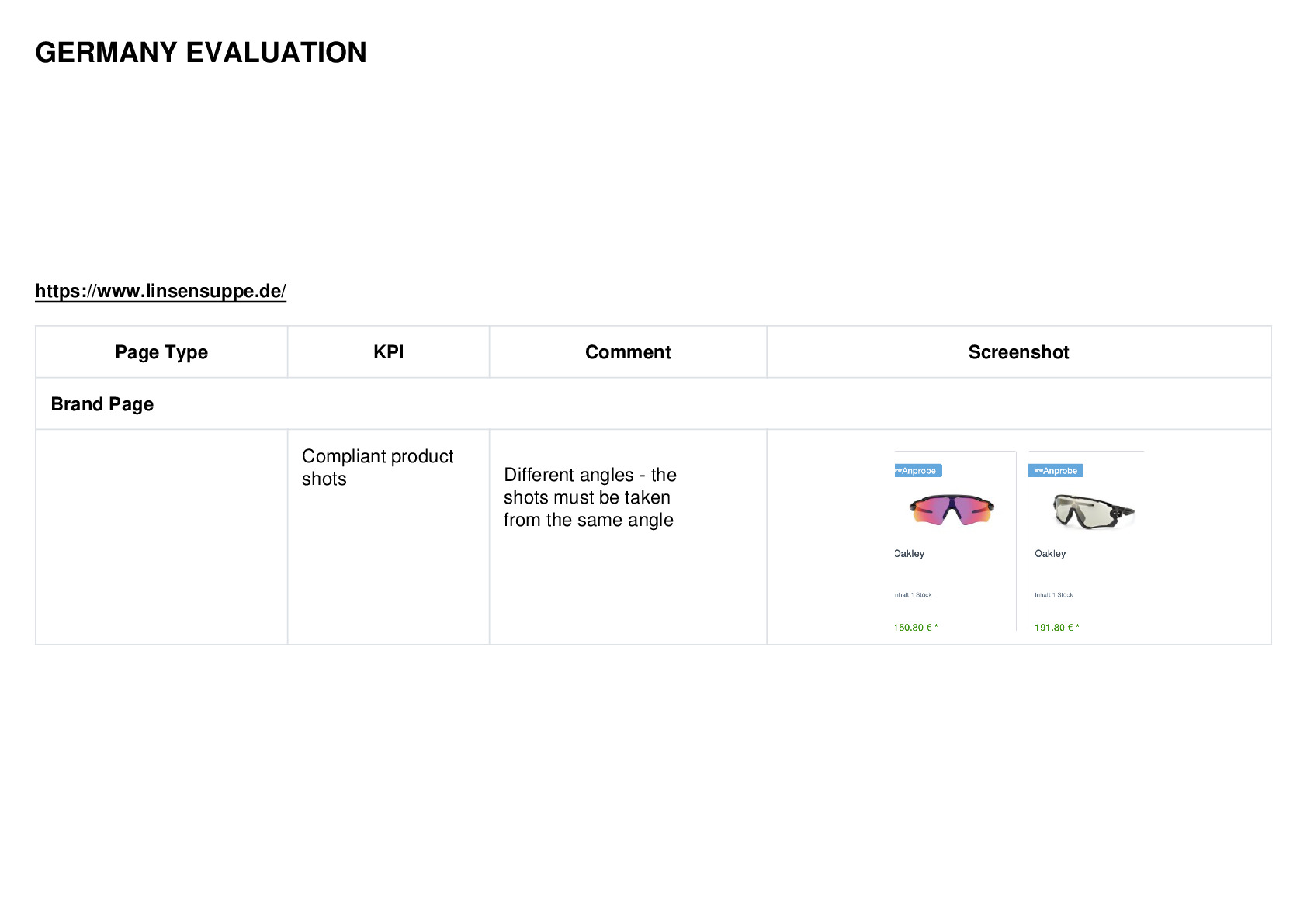
Task: Click the GERMANY EVALUATION heading
Action: pos(201,53)
